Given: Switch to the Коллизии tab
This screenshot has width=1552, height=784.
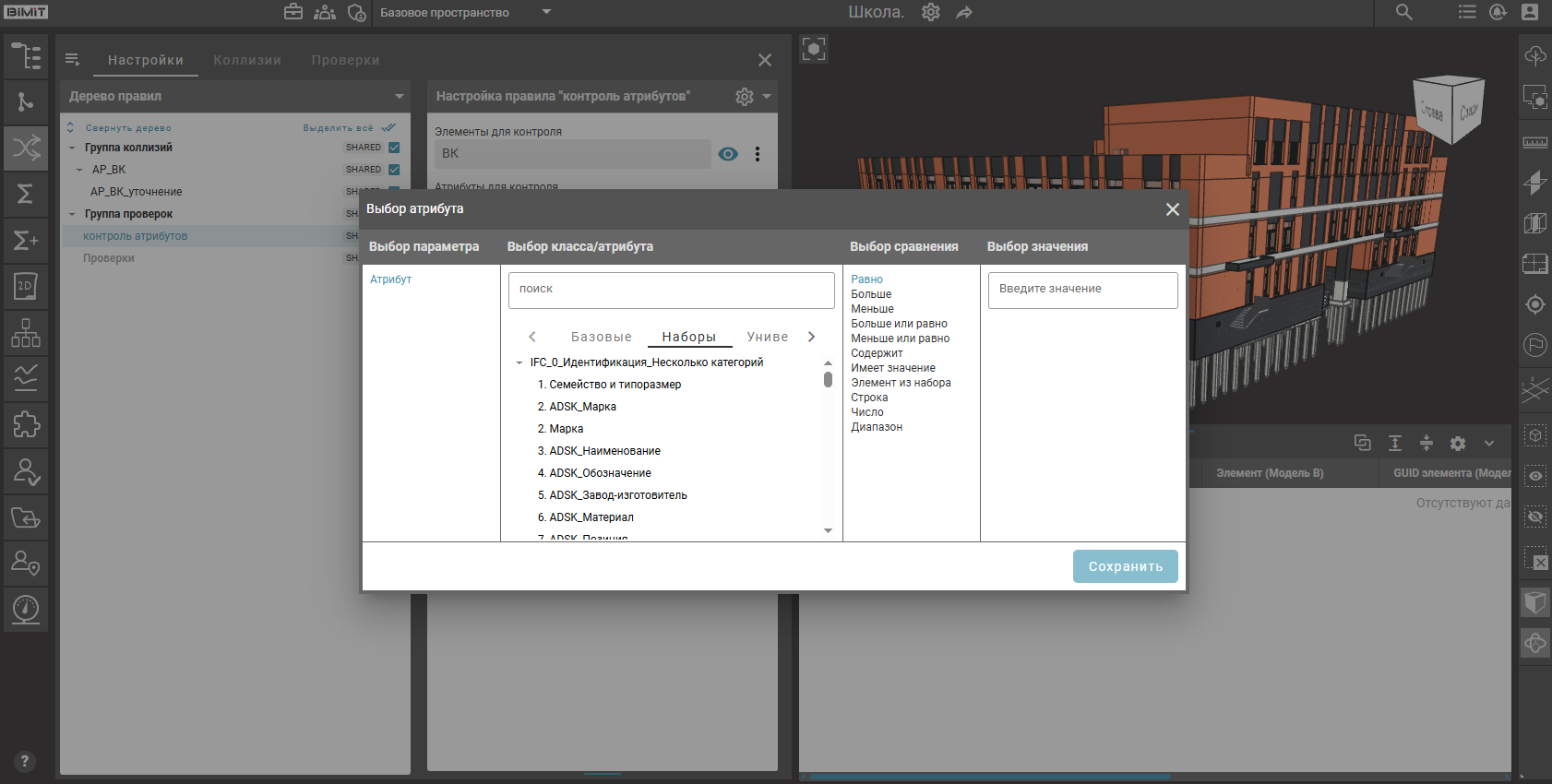Looking at the screenshot, I should pyautogui.click(x=246, y=60).
